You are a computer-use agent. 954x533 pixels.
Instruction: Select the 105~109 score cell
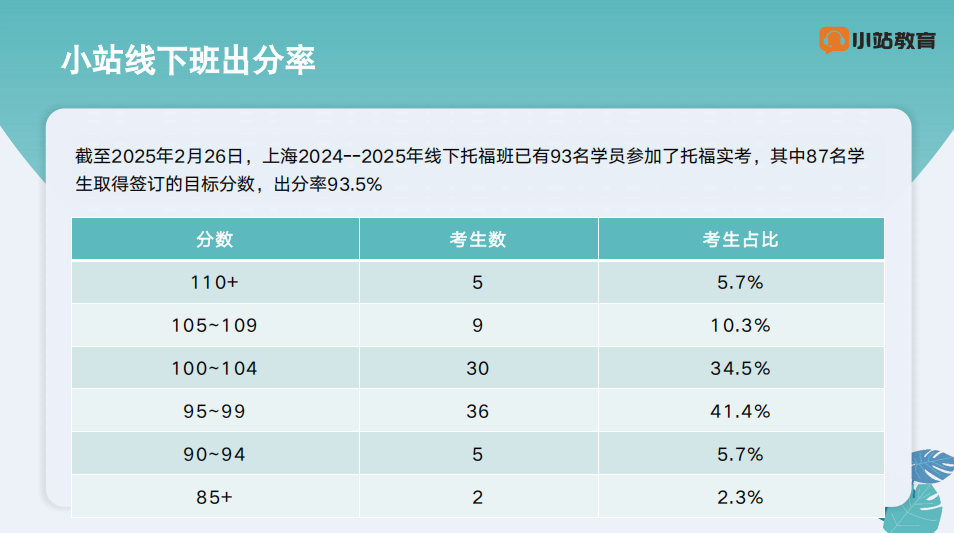(x=215, y=326)
